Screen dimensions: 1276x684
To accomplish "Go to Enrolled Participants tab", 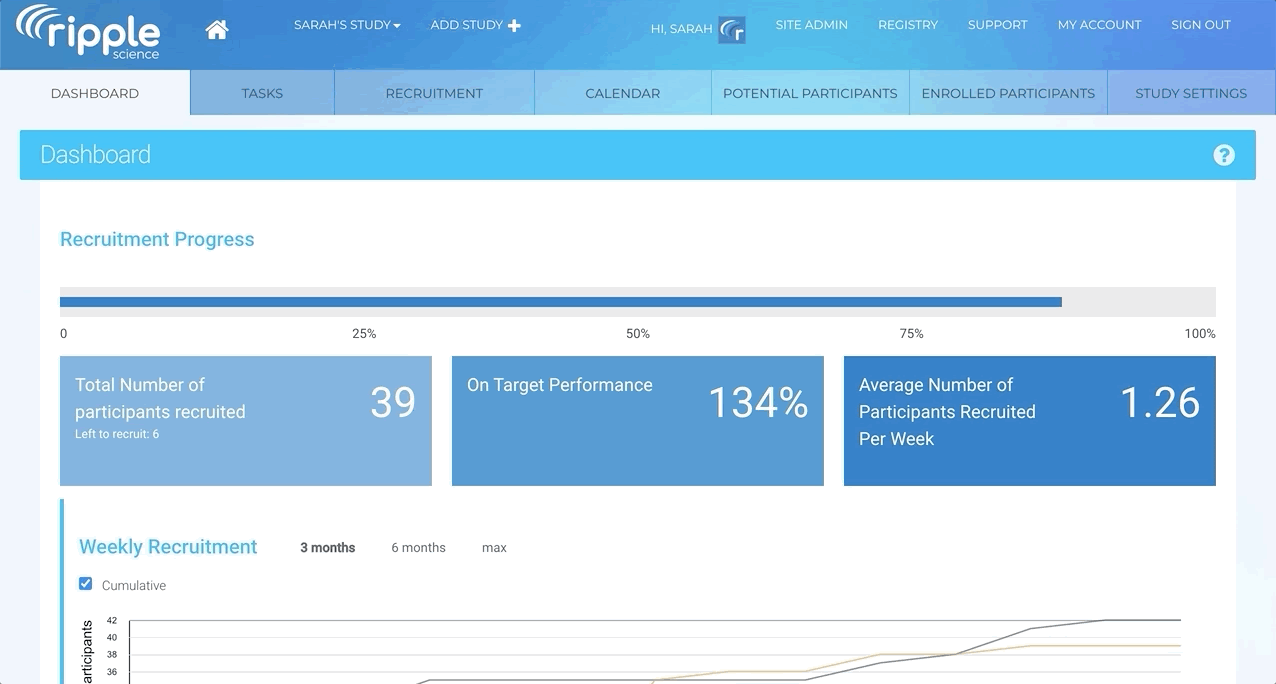I will [x=1008, y=93].
